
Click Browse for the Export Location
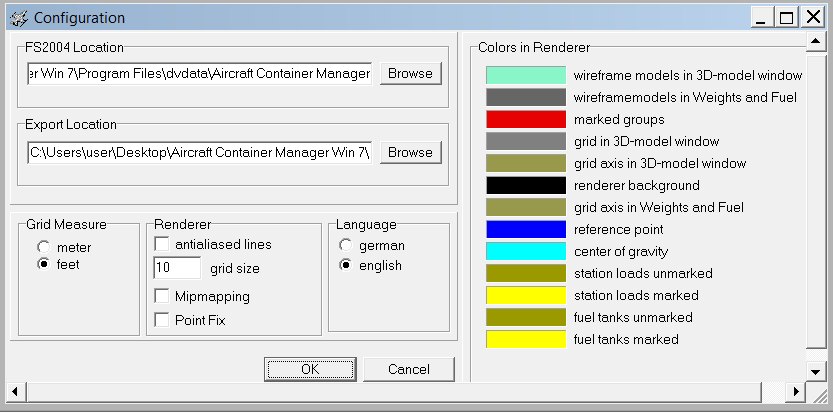pos(410,153)
